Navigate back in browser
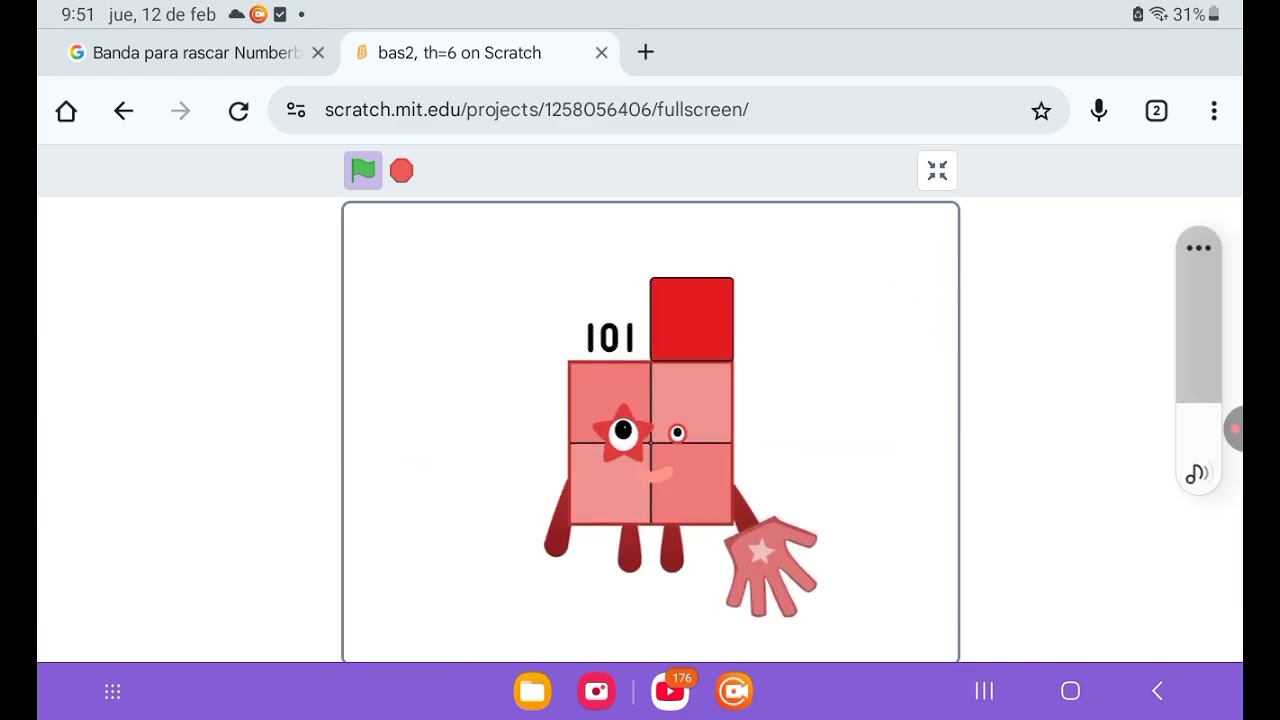Screen dimensions: 1280x720 coord(124,110)
